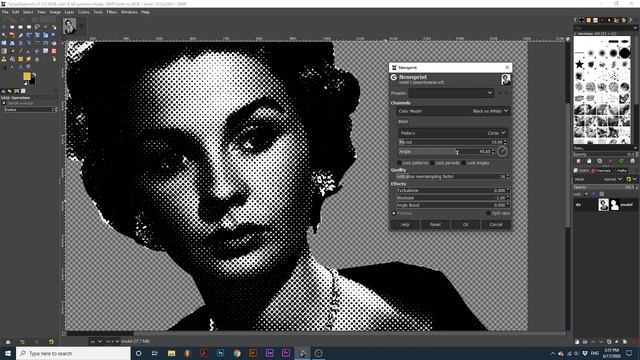Raise the layer in the stack
The image size is (640, 360).
[593, 342]
